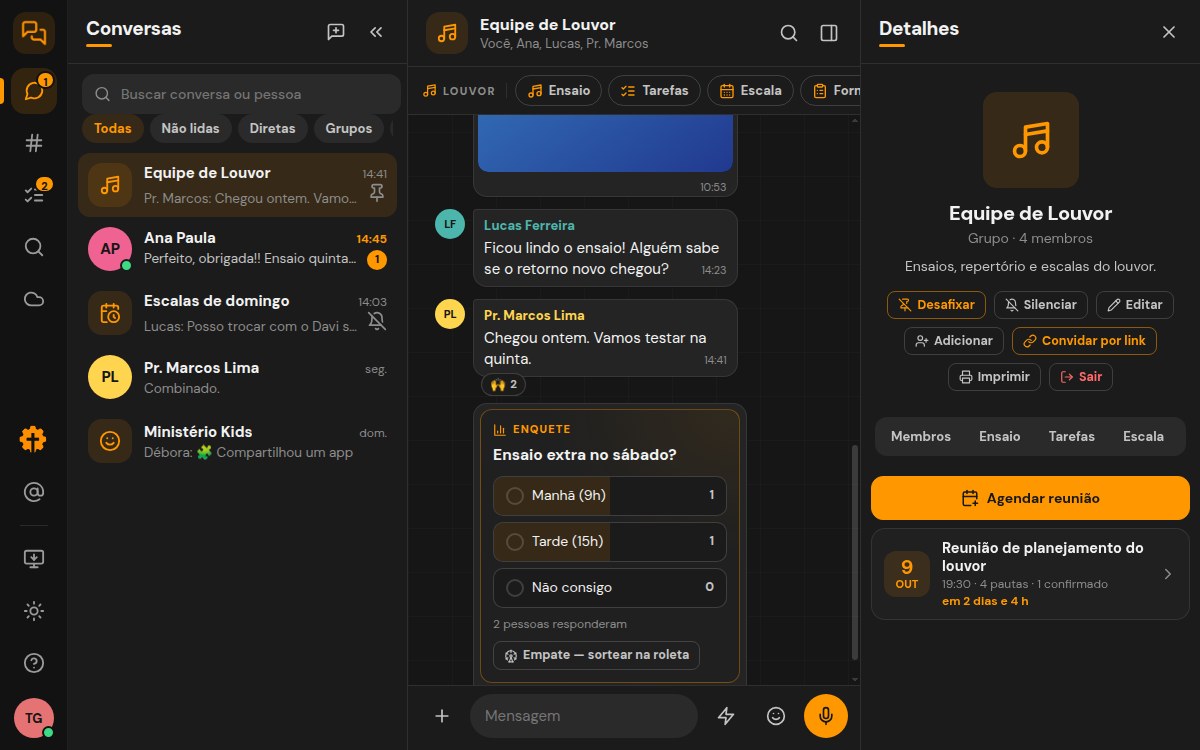Open Escalas de domingo conversation
The height and width of the screenshot is (750, 1200).
(237, 311)
